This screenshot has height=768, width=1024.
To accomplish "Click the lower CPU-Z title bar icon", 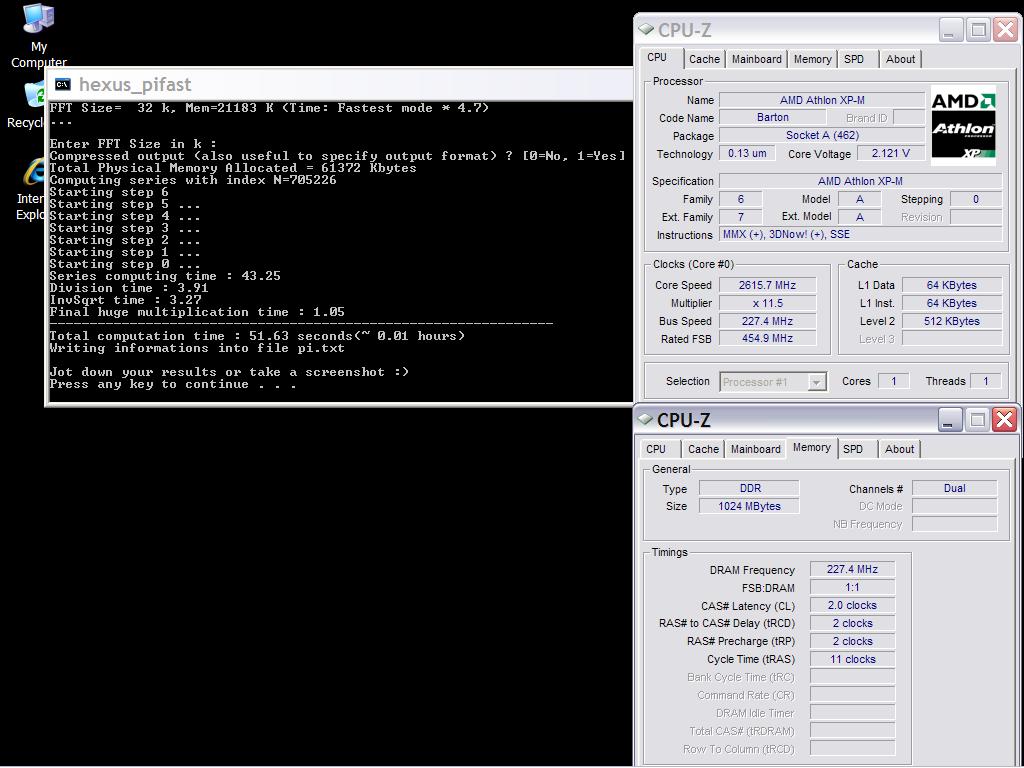I will (x=645, y=419).
